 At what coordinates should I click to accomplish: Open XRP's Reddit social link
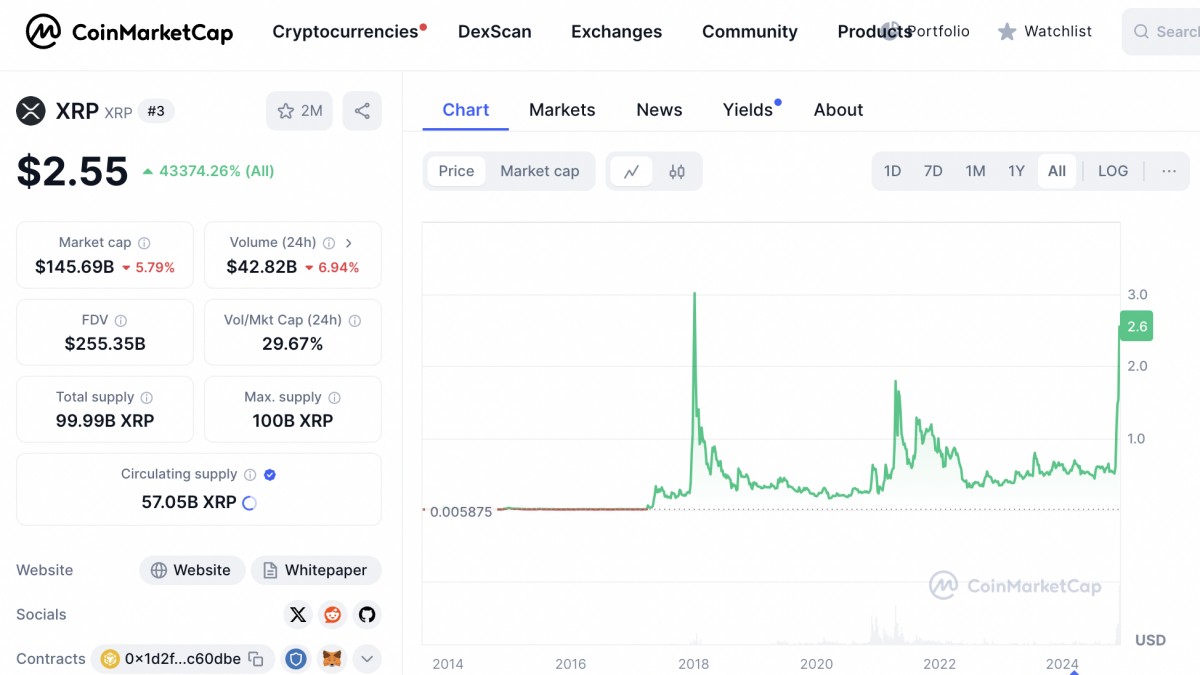click(x=332, y=615)
